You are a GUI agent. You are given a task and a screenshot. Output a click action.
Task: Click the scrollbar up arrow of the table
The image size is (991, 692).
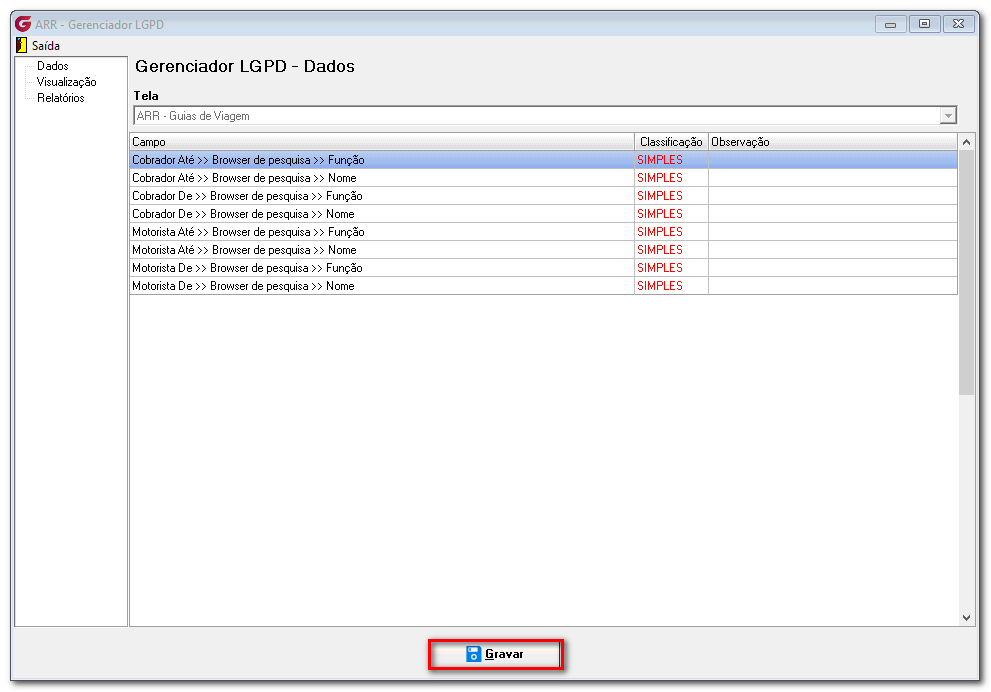tap(966, 142)
